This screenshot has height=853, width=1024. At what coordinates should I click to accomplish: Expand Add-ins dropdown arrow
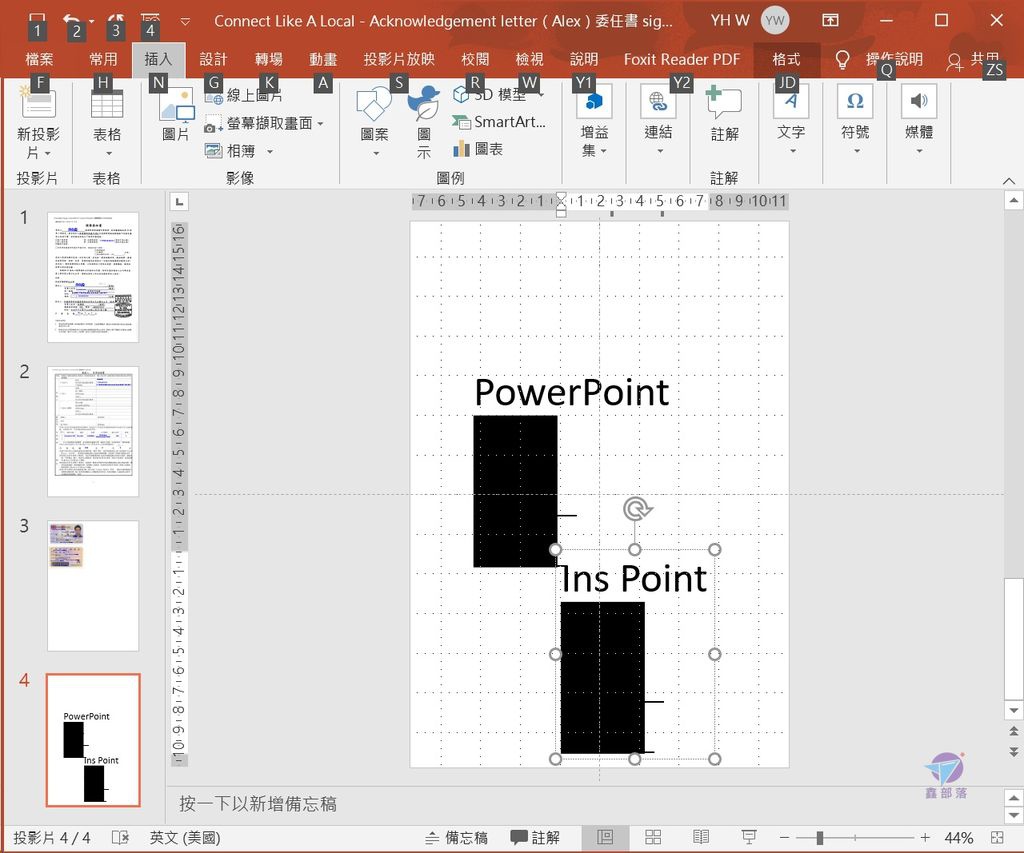[x=603, y=152]
